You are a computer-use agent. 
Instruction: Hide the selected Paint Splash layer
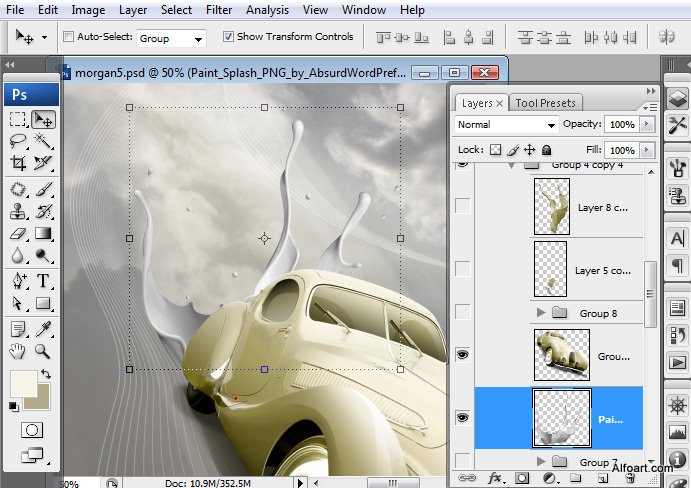(462, 416)
